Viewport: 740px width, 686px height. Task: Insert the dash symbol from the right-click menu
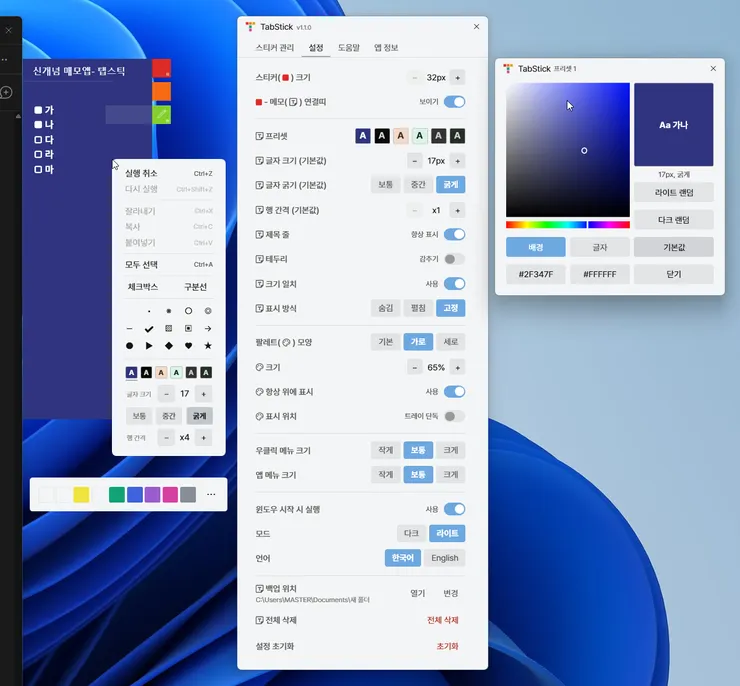point(129,329)
